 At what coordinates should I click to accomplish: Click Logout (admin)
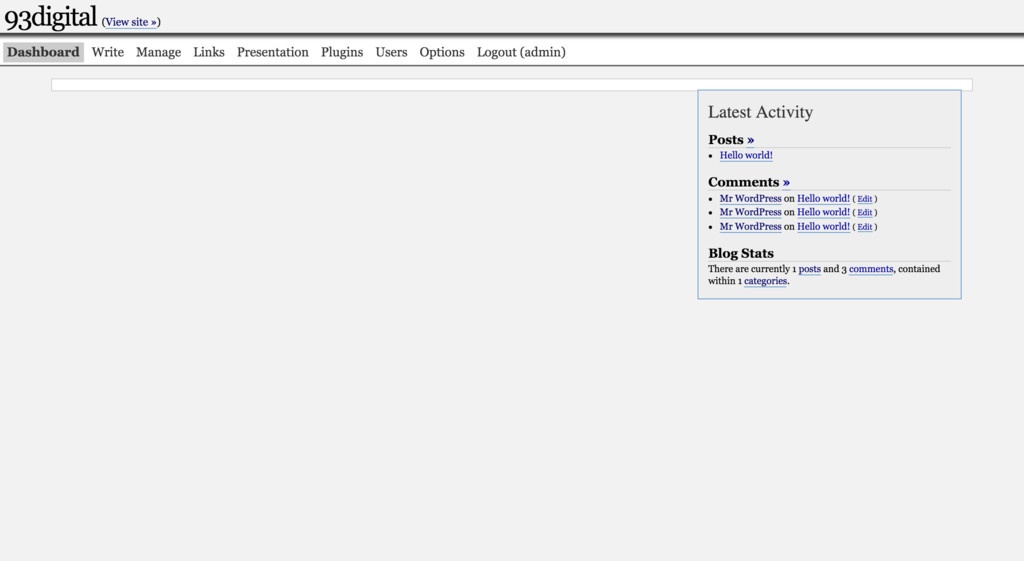(x=521, y=52)
